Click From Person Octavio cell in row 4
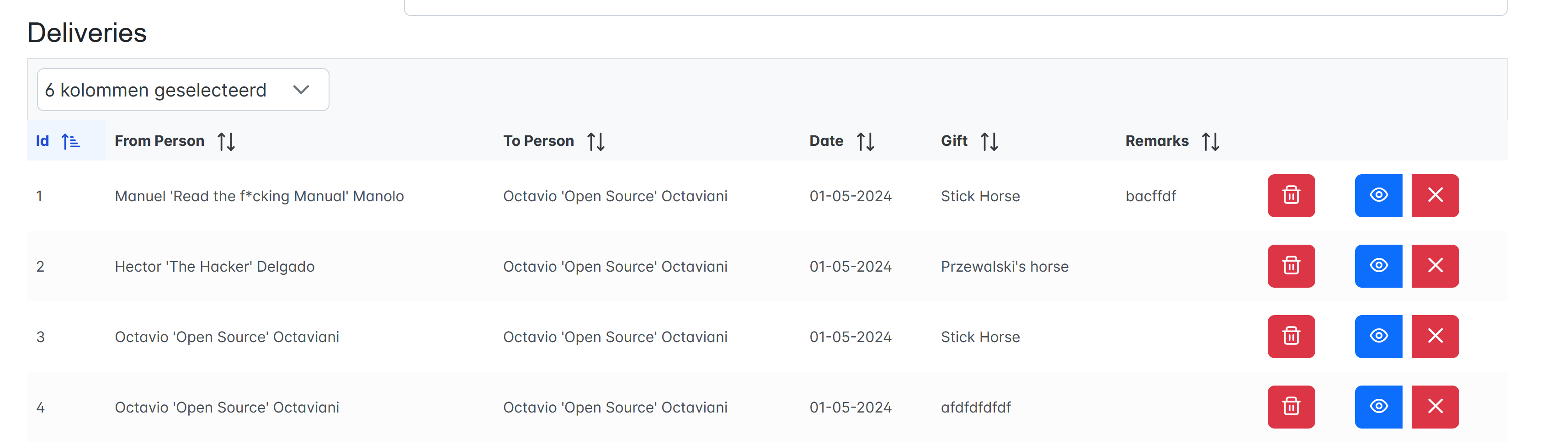 pos(226,407)
